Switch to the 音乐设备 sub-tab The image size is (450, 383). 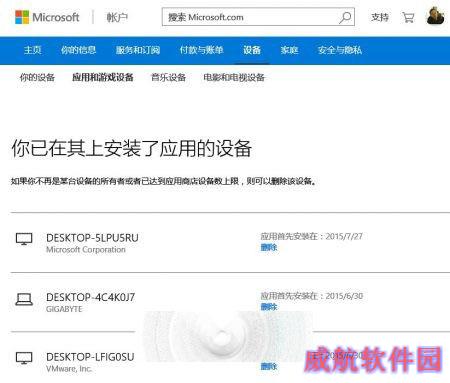168,77
